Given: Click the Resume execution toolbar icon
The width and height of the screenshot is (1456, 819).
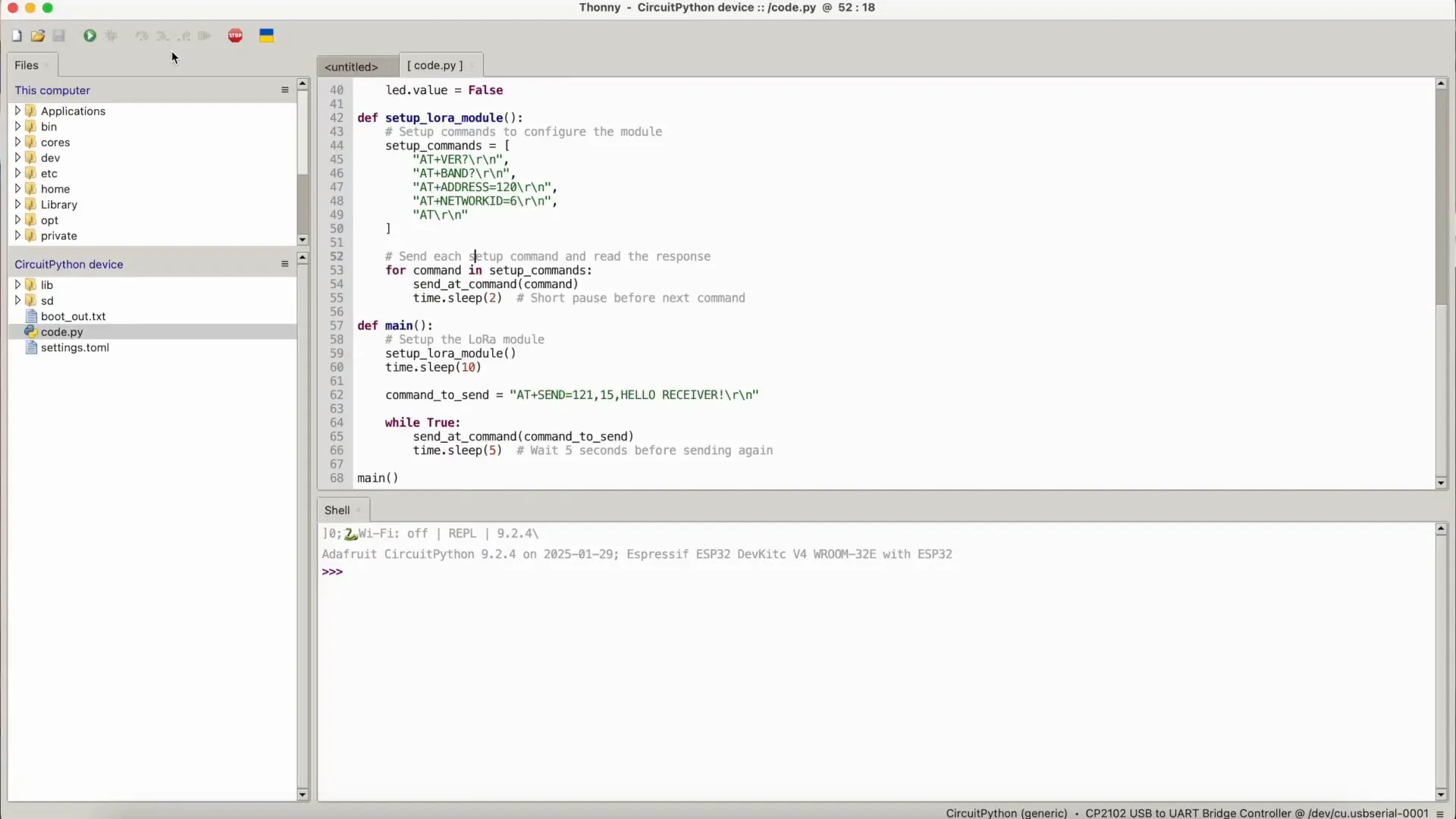Looking at the screenshot, I should 205,36.
